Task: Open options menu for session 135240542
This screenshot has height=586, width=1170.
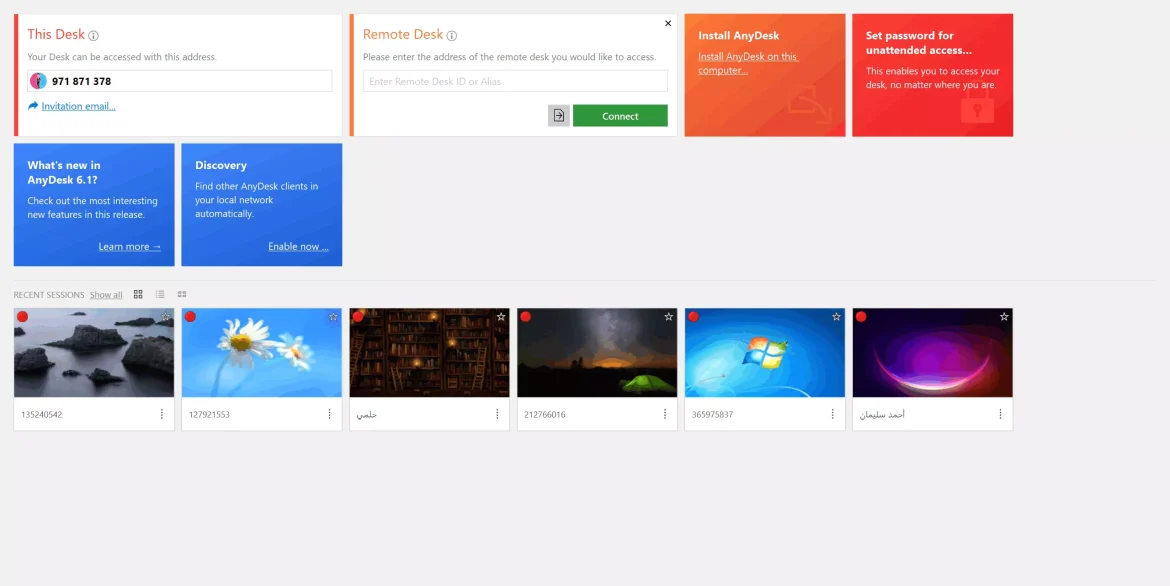Action: (x=162, y=414)
